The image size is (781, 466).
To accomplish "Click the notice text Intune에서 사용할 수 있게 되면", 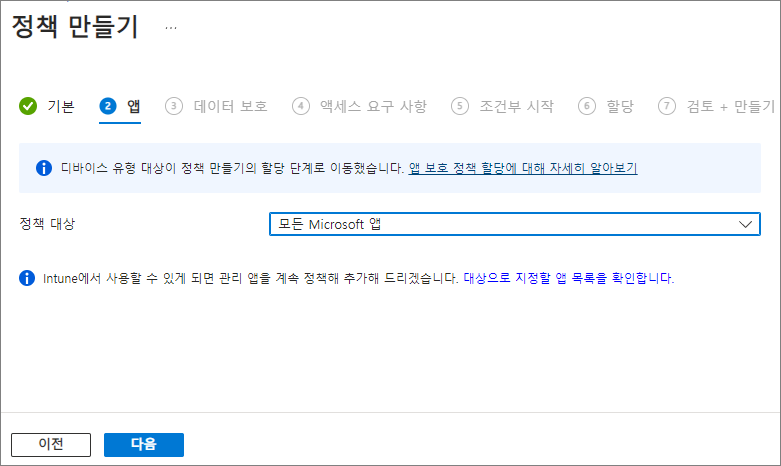I will (130, 278).
